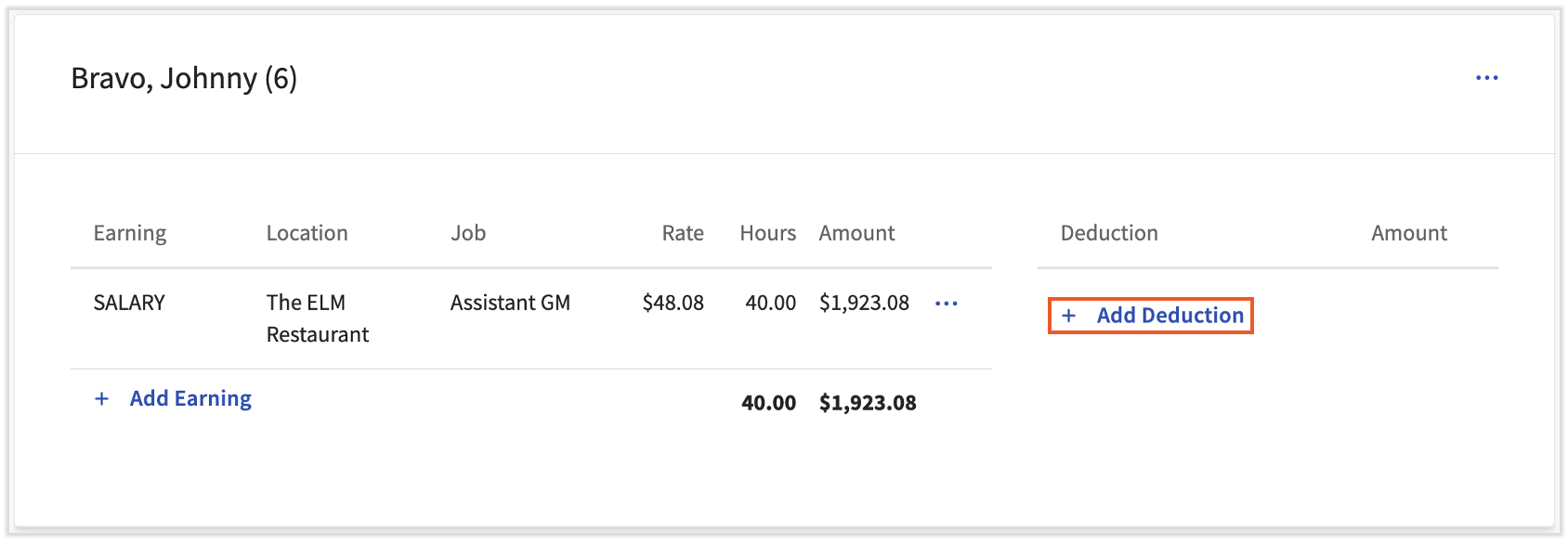This screenshot has width=1568, height=544.
Task: Select the Assistant GM job cell
Action: point(510,304)
